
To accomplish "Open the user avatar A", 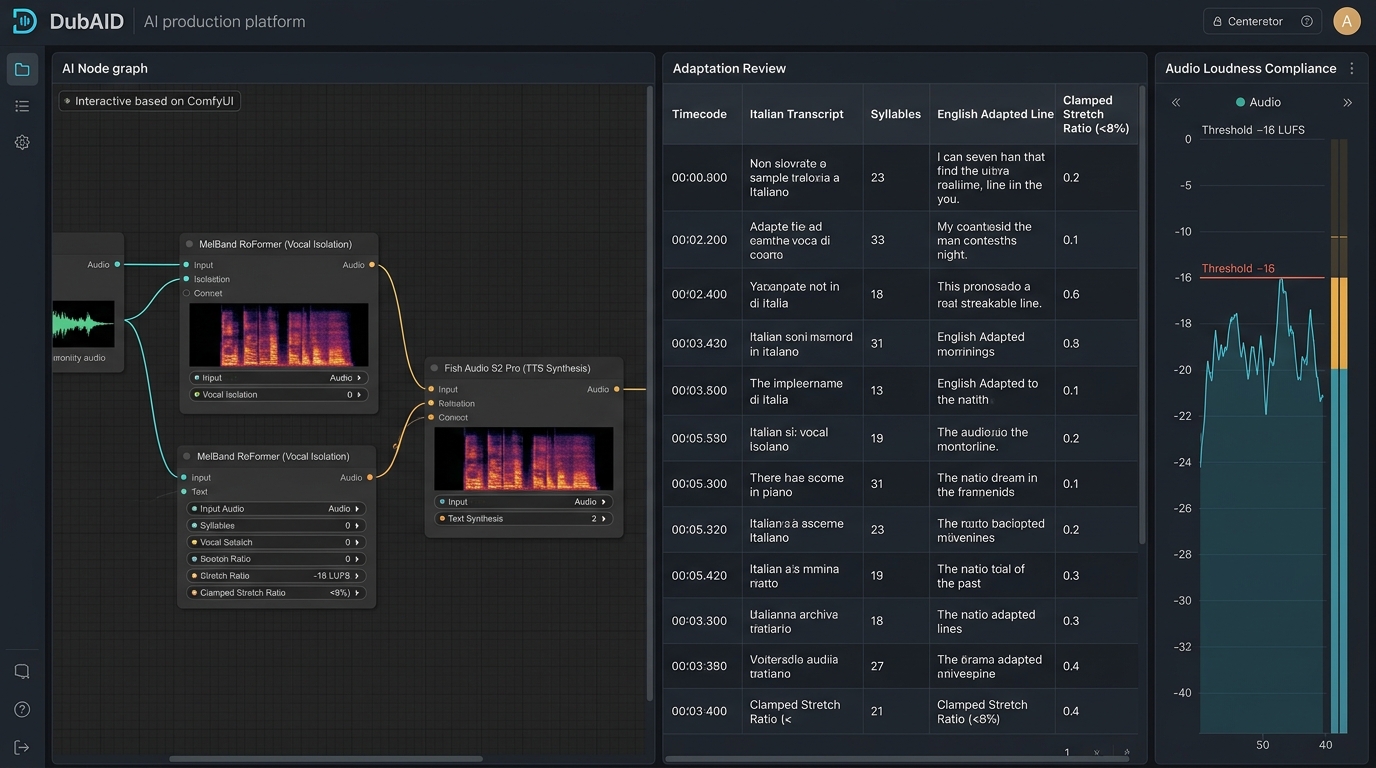I will pos(1347,21).
